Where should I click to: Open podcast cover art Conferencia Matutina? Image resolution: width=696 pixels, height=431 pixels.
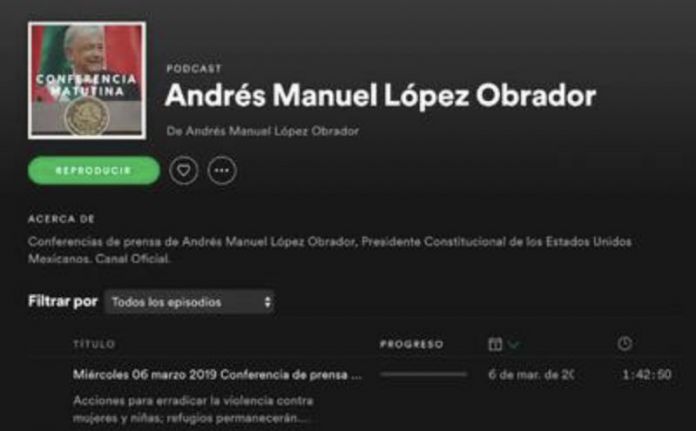(x=87, y=81)
